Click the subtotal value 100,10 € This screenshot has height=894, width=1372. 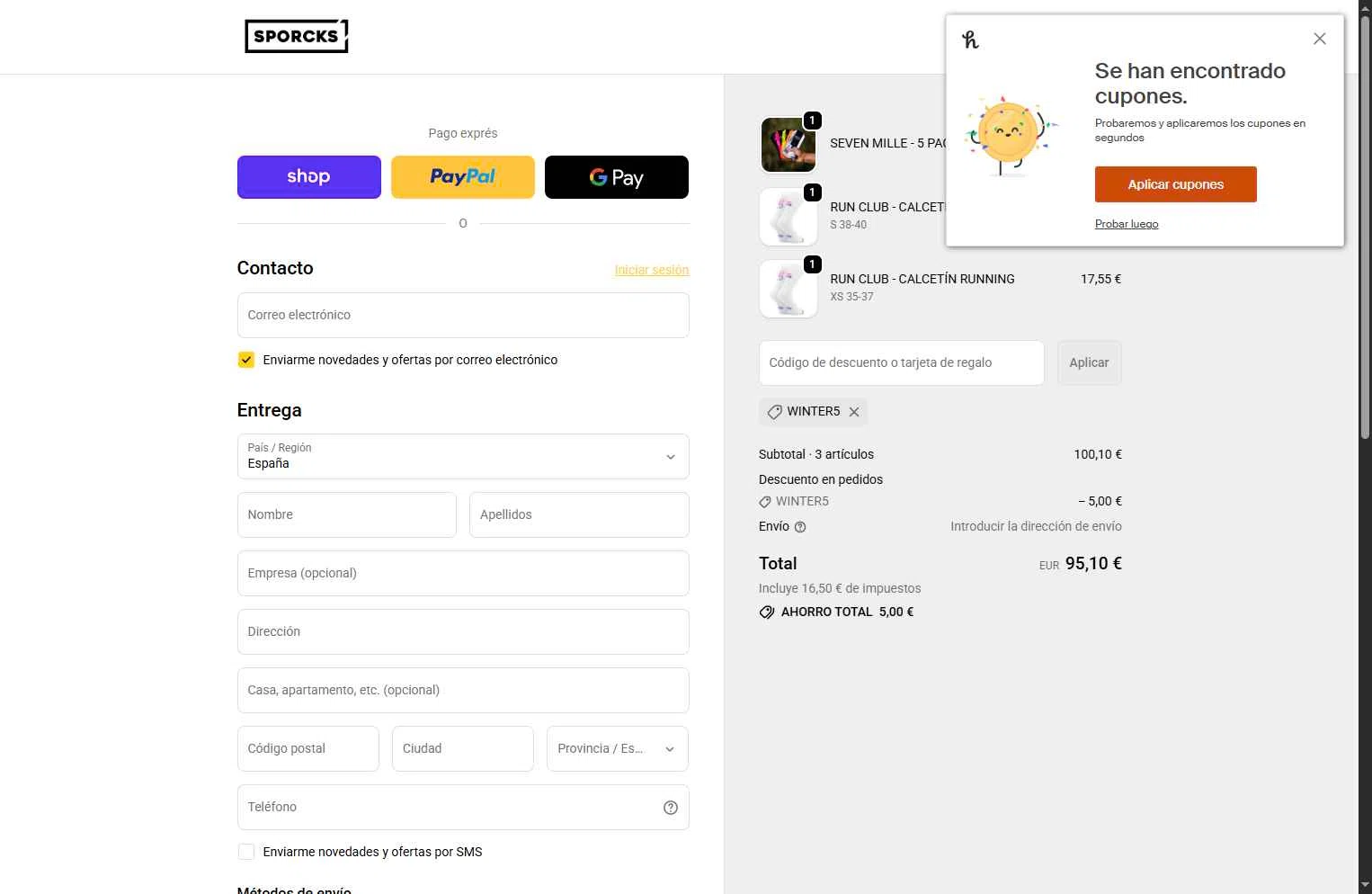click(1098, 454)
